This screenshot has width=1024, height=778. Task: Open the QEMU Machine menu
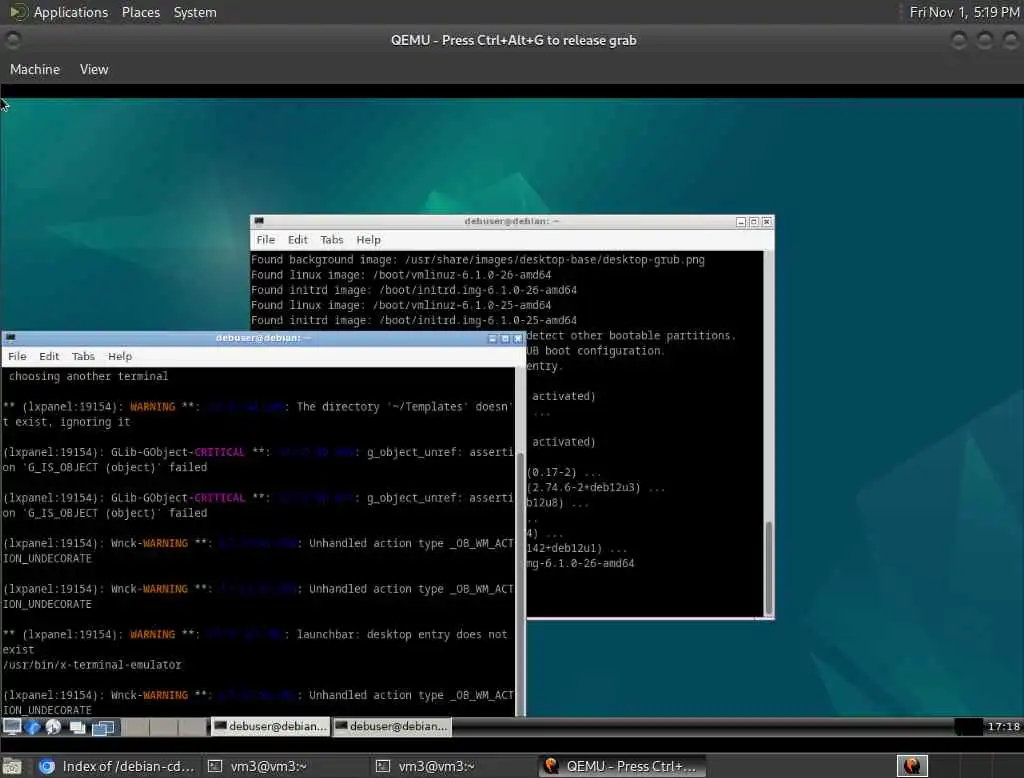35,69
